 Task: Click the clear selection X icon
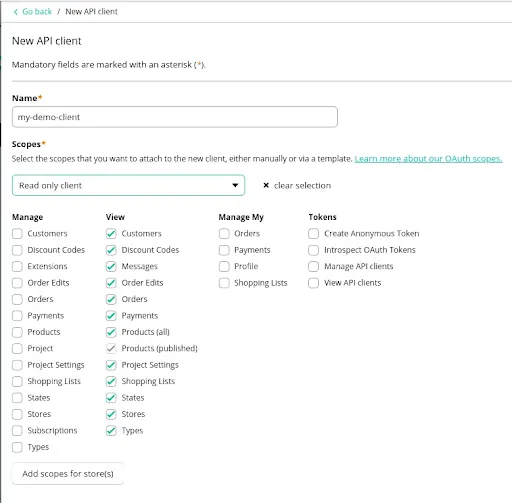click(266, 185)
